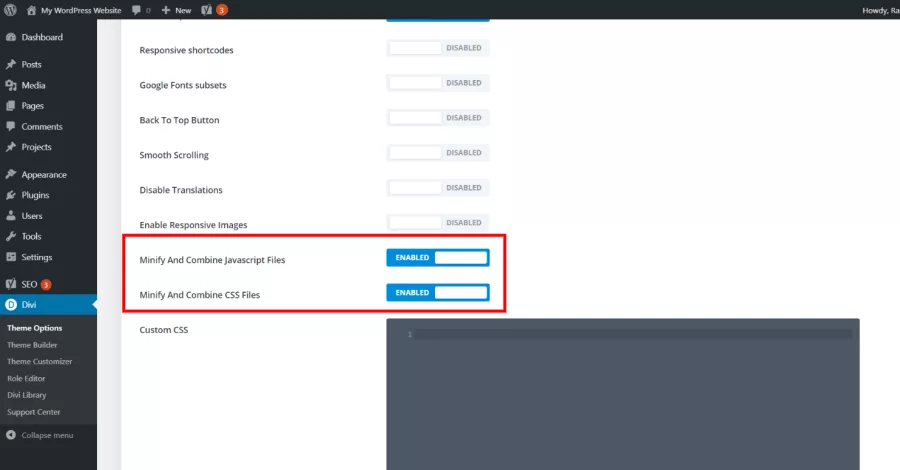
Task: Click the Comments icon in sidebar
Action: coord(11,126)
